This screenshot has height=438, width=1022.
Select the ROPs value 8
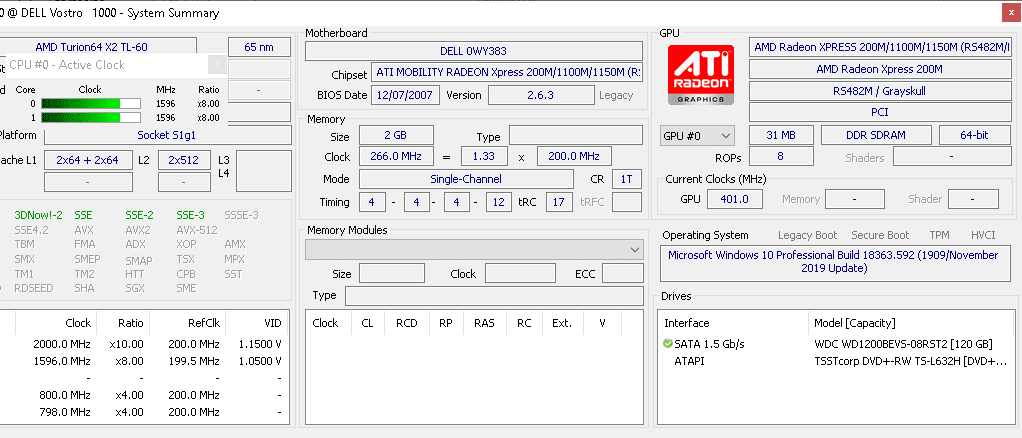pyautogui.click(x=781, y=156)
